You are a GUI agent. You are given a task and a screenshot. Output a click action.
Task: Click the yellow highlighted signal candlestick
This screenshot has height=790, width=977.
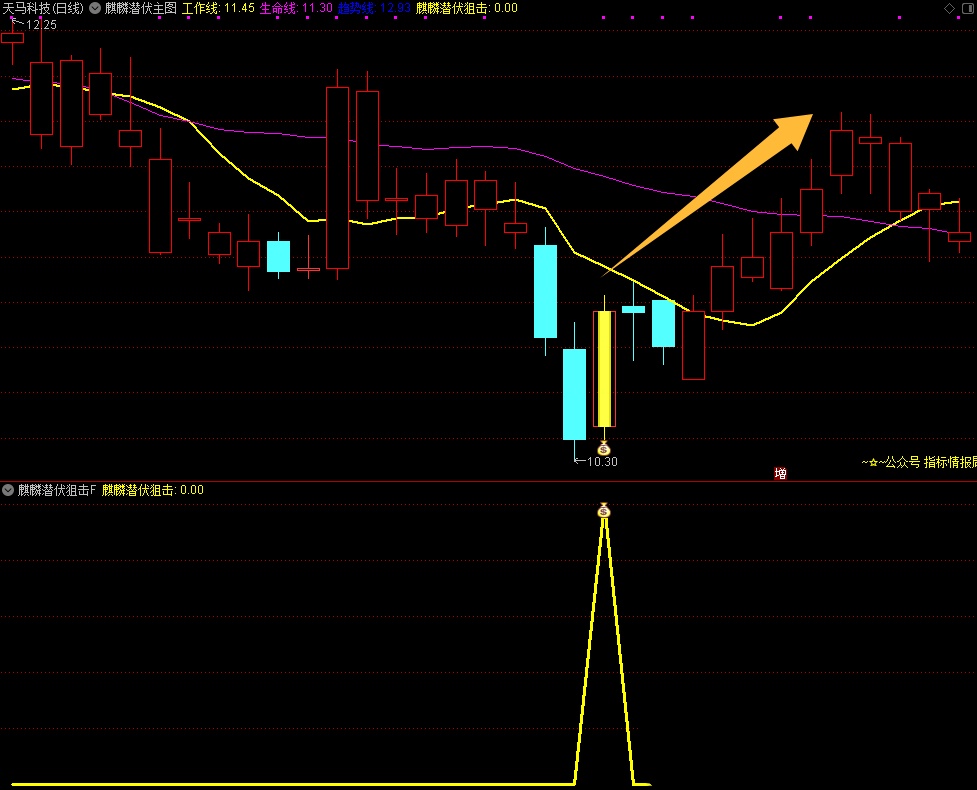[604, 368]
